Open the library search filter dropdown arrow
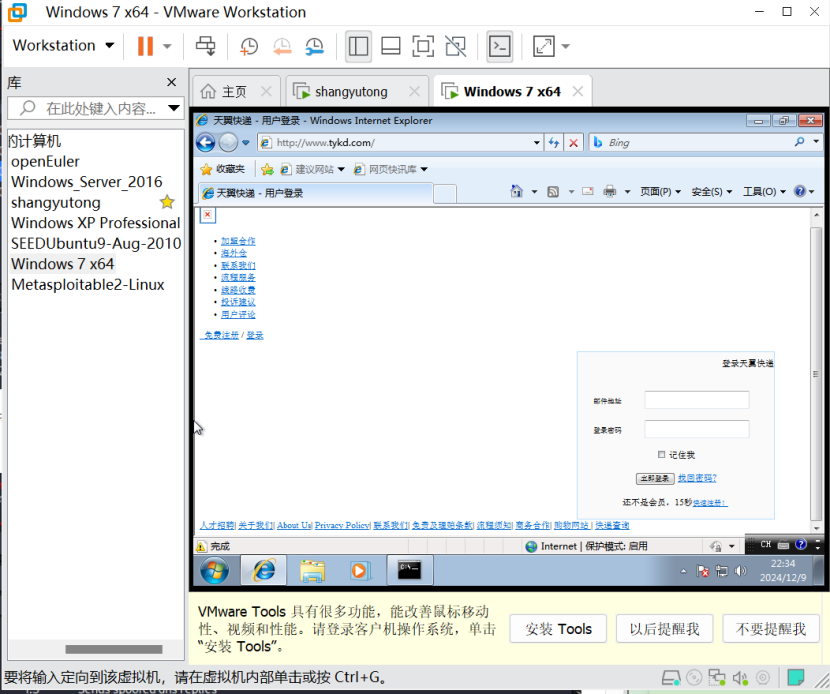Viewport: 830px width, 694px height. pyautogui.click(x=174, y=109)
